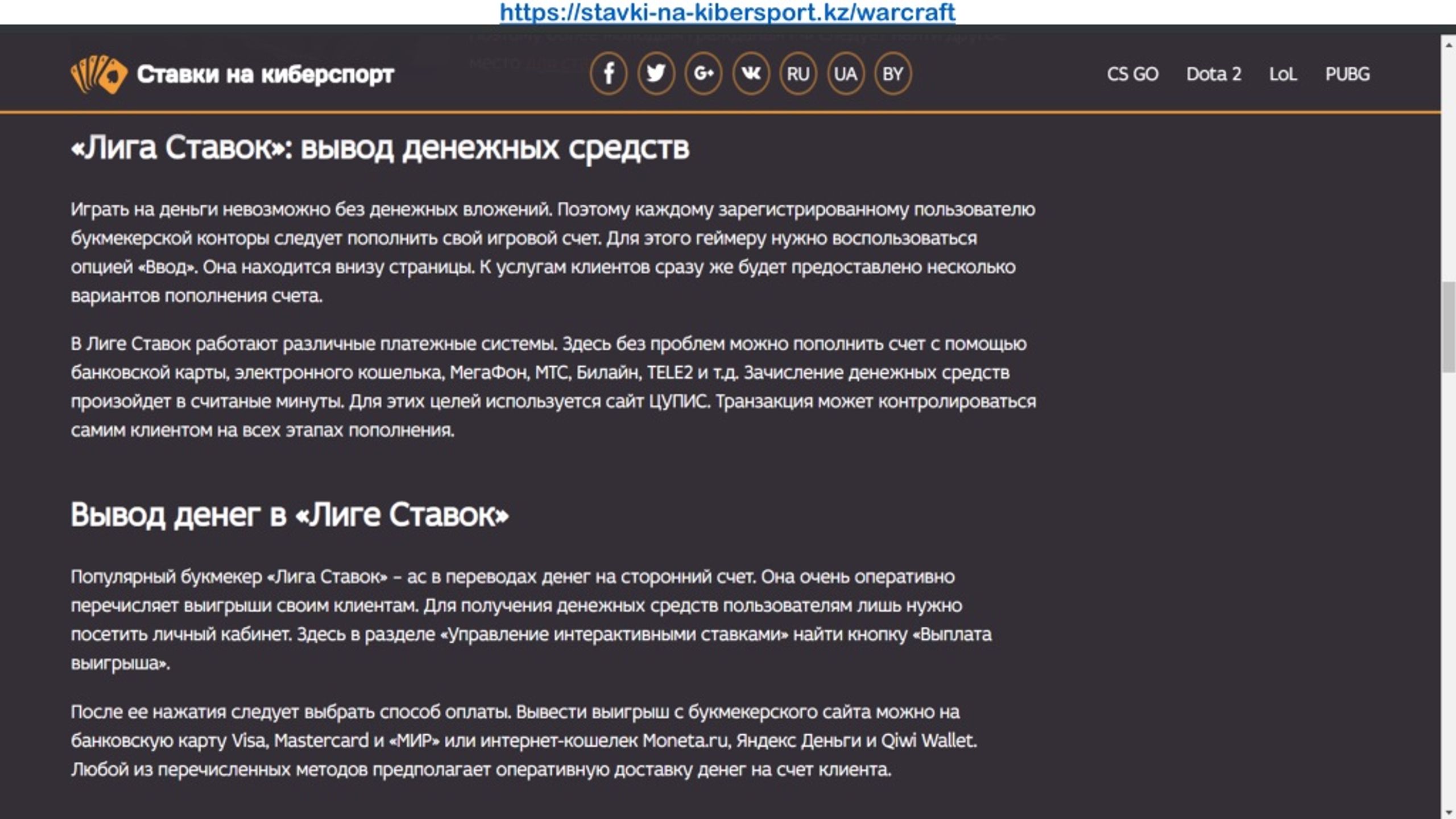Viewport: 1456px width, 819px height.
Task: Open the Ставки на киберспорт home title
Action: pyautogui.click(x=265, y=75)
